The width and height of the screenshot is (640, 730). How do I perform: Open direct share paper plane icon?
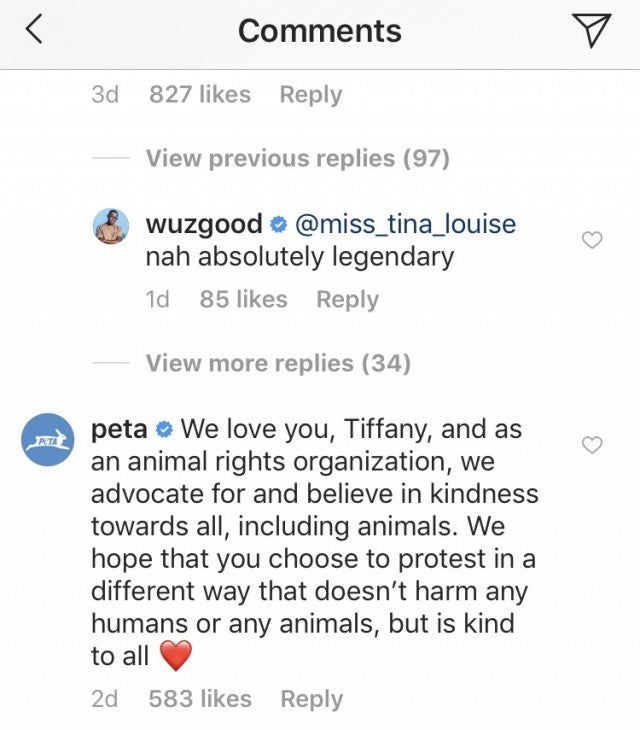click(594, 32)
